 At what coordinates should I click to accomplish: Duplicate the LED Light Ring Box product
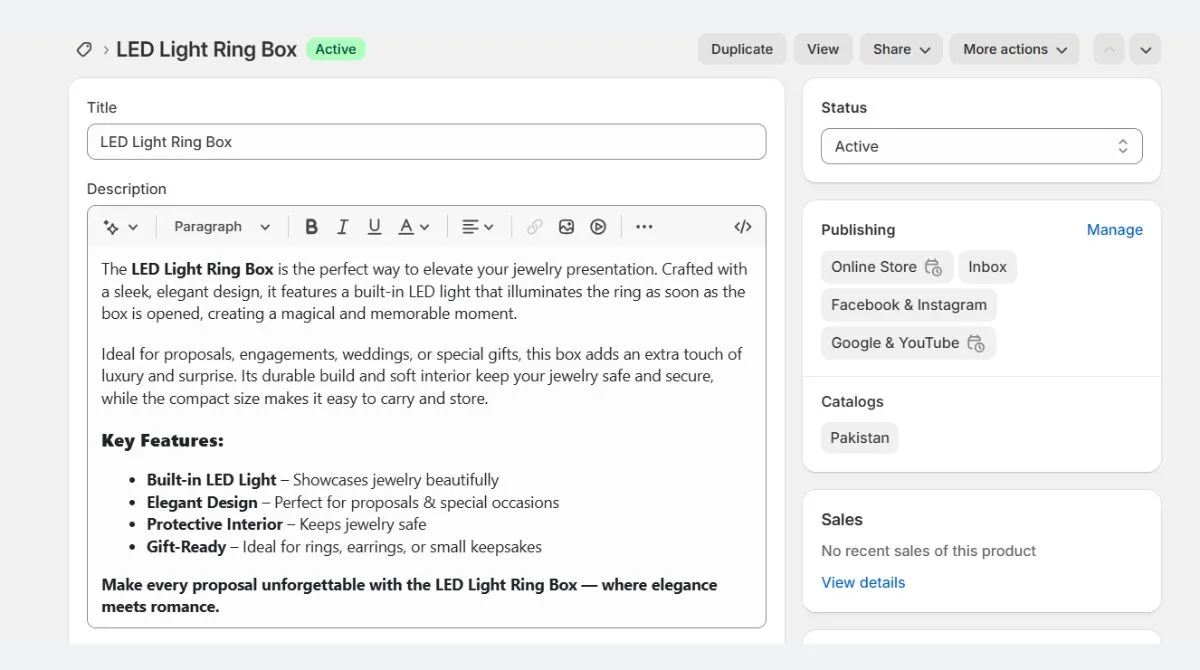tap(741, 48)
